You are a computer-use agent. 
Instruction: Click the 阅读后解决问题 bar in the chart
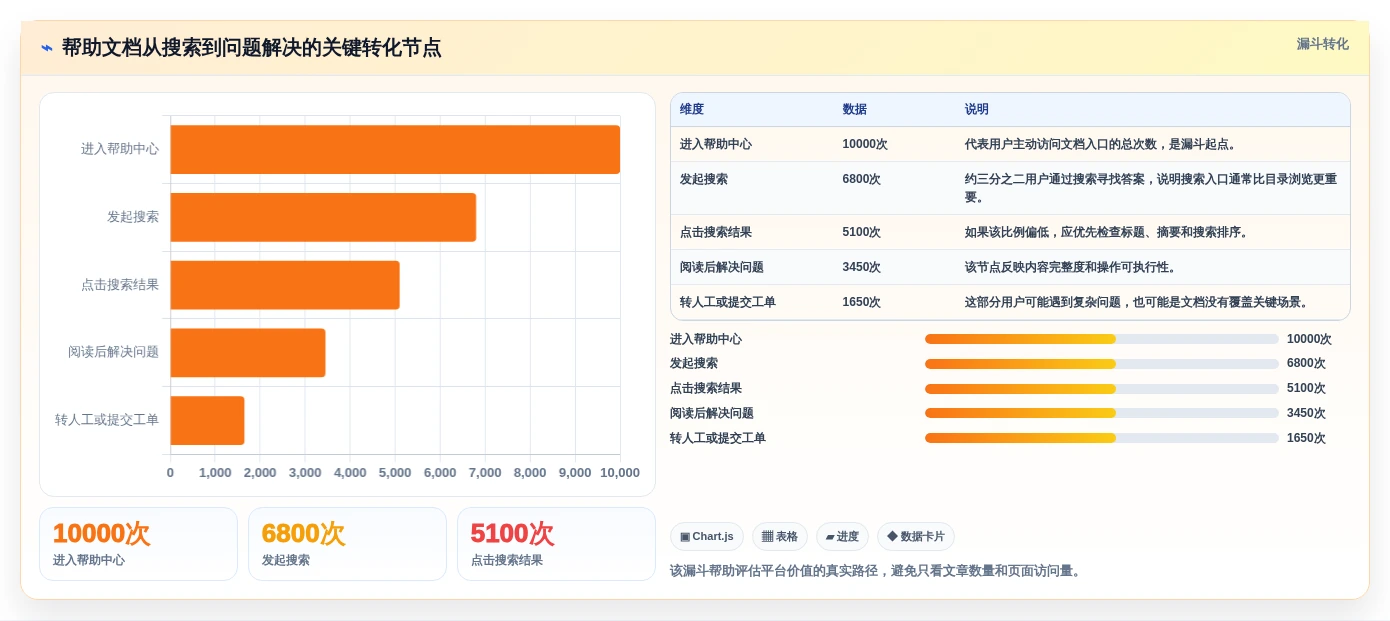click(x=248, y=353)
